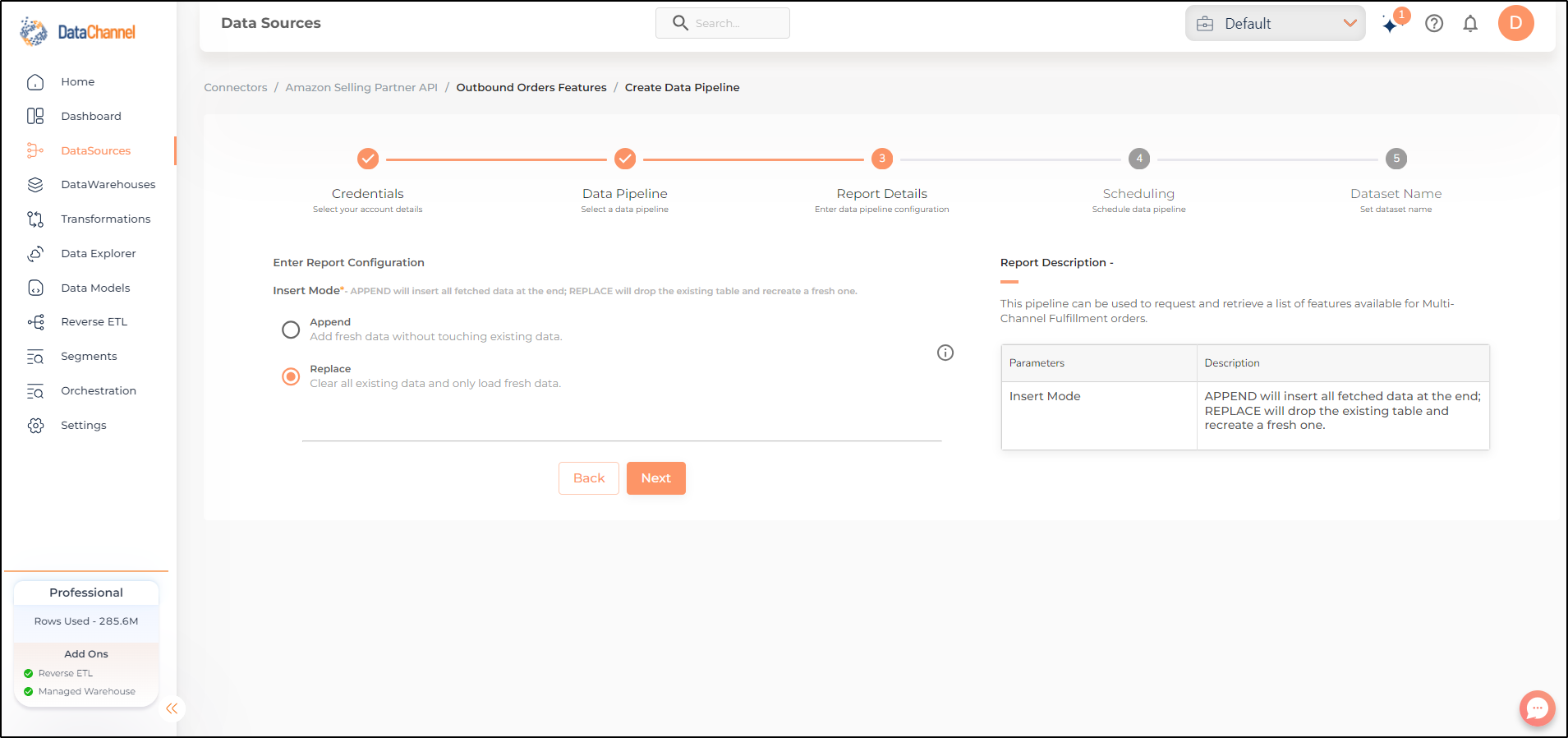The height and width of the screenshot is (738, 1568).
Task: Click the Reverse ETL sidebar icon
Action: coord(35,322)
